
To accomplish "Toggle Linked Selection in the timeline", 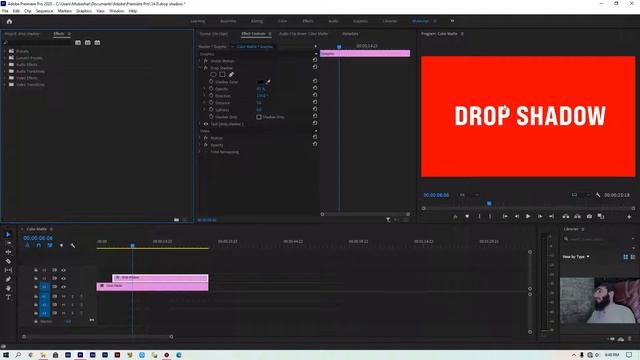I will pos(50,245).
